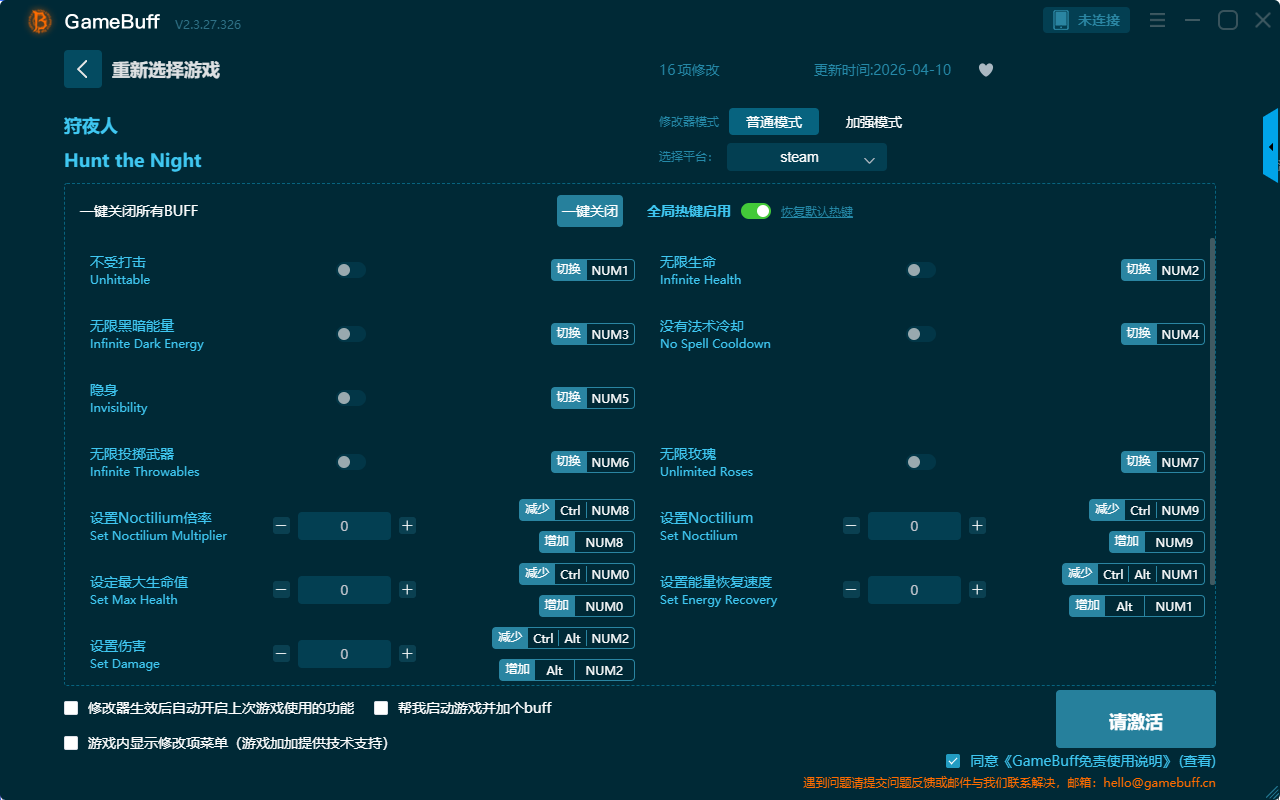Viewport: 1280px width, 800px height.
Task: Select 普通模式 normal mode tab
Action: point(773,122)
